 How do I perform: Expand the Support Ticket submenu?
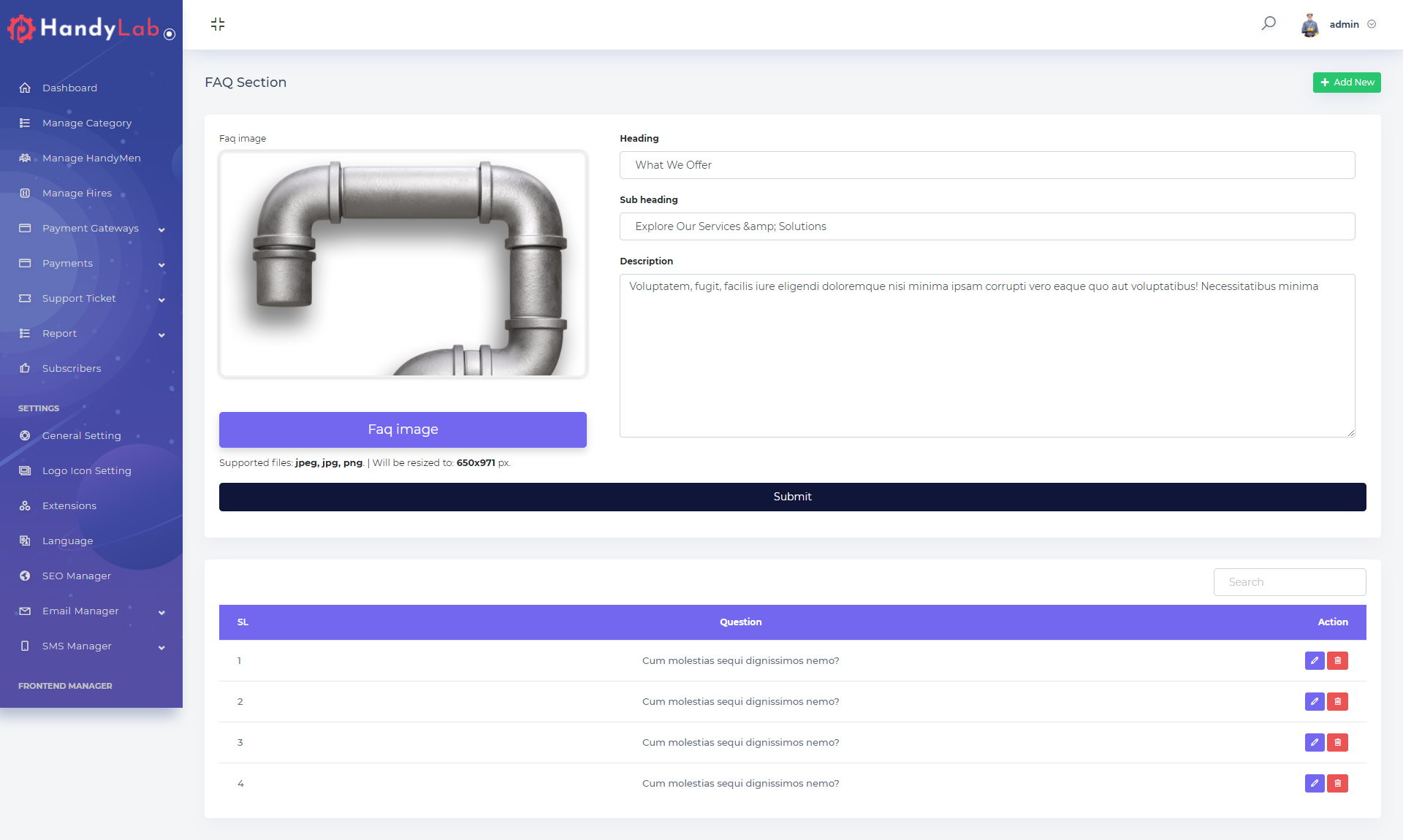[78, 298]
